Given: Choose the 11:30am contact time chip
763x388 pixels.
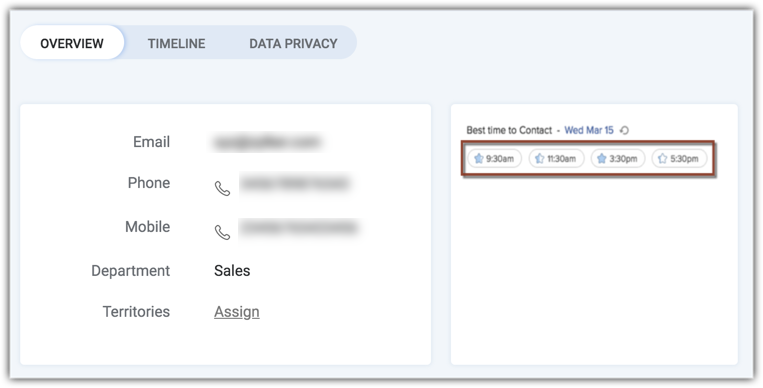Looking at the screenshot, I should (x=556, y=159).
